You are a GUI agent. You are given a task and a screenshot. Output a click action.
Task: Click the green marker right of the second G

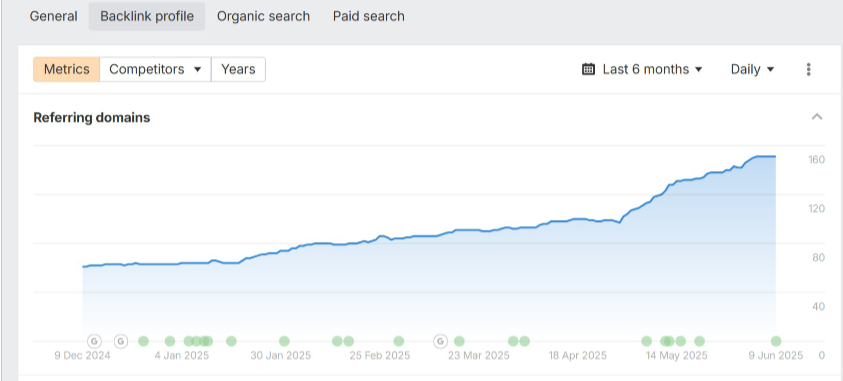coord(143,341)
